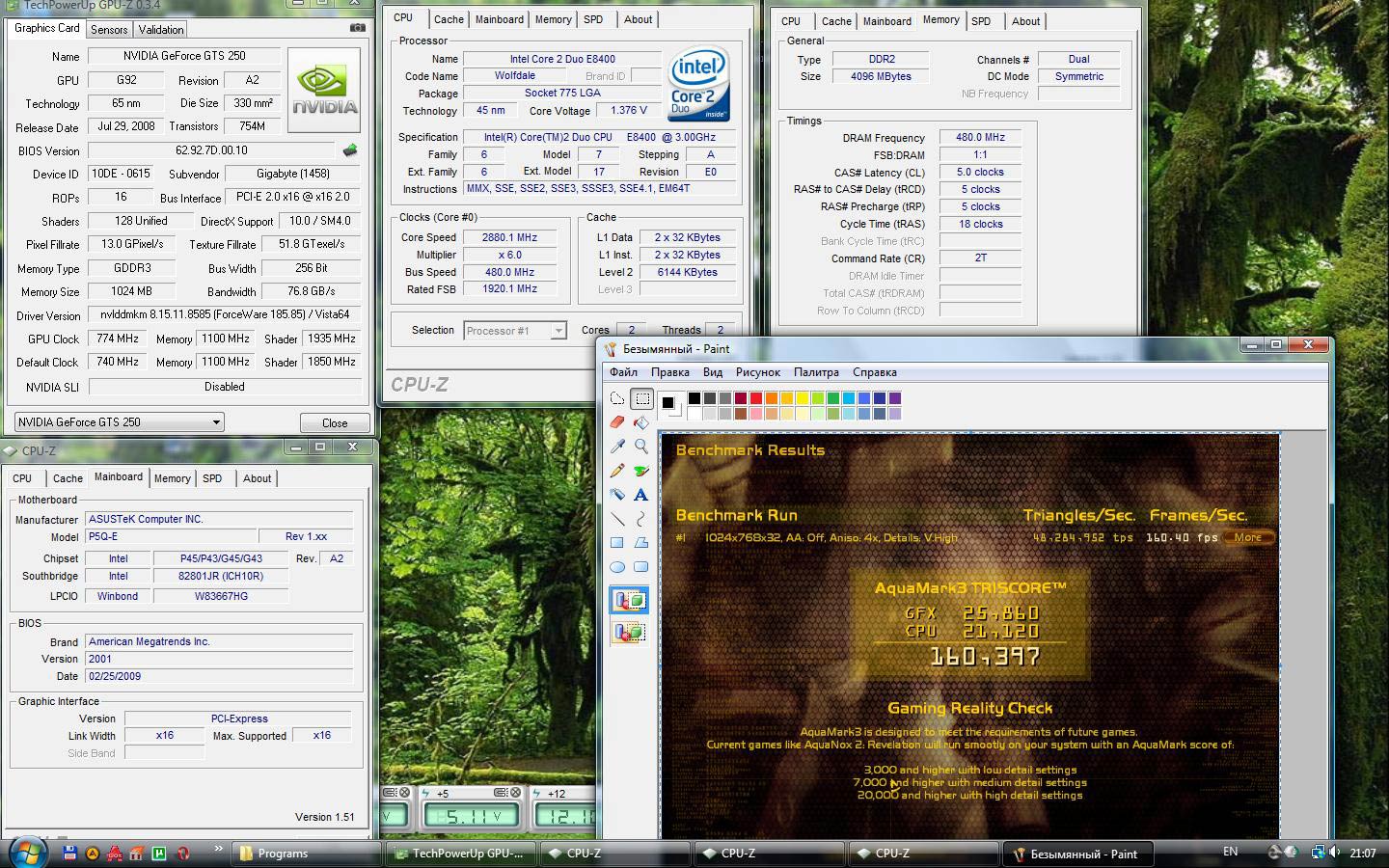This screenshot has height=868, width=1389.
Task: Click the NVIDIA logo in GPU-Z
Action: pos(324,91)
